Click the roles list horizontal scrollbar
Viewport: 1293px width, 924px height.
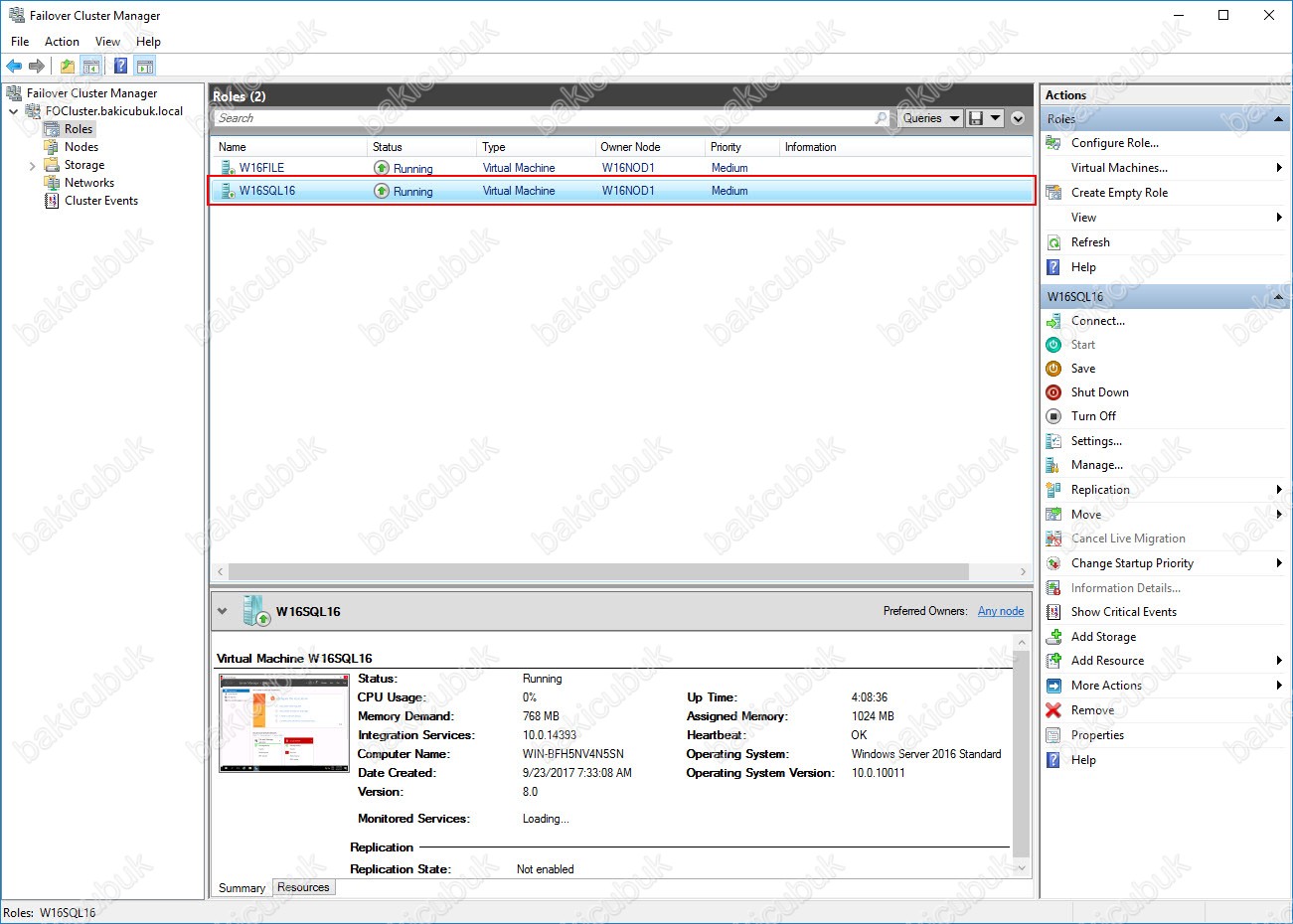598,572
